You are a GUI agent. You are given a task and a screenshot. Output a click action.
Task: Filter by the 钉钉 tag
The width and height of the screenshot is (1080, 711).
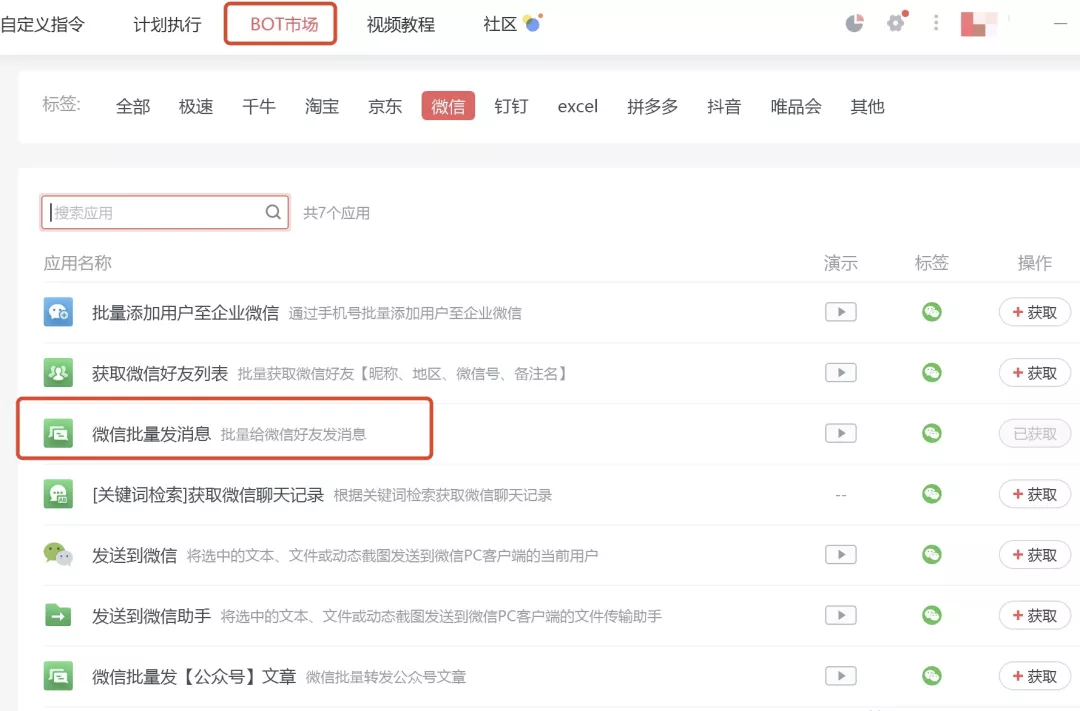(x=511, y=106)
